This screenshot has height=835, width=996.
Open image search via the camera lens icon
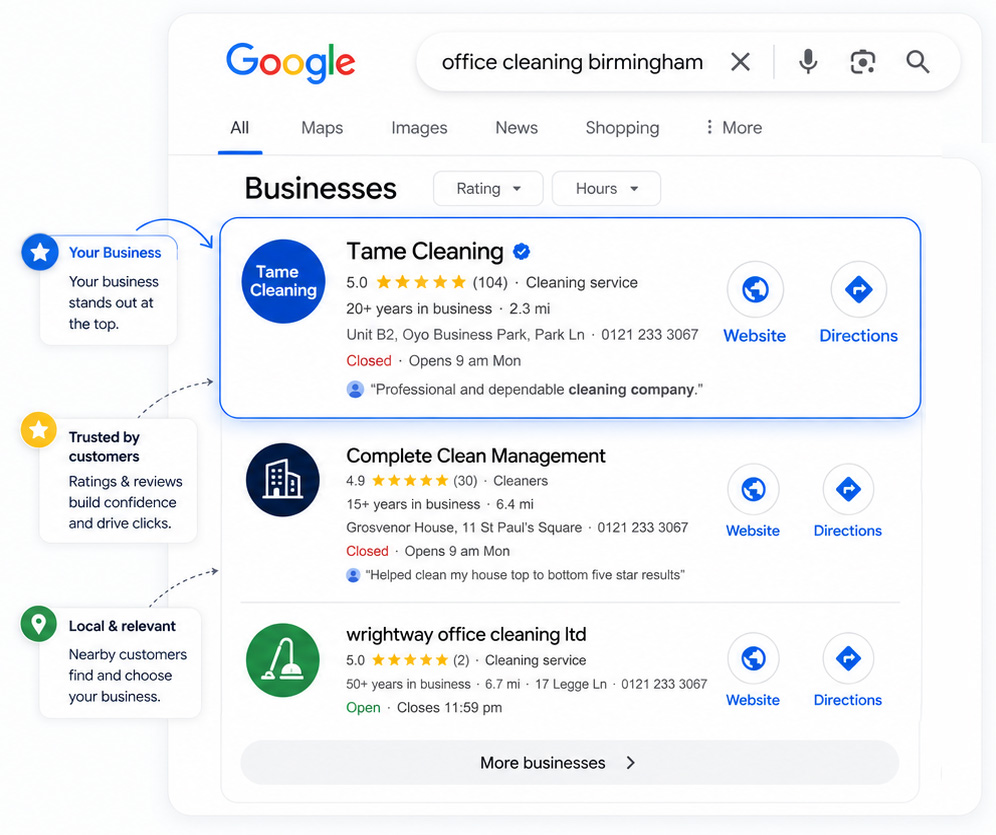[x=863, y=62]
